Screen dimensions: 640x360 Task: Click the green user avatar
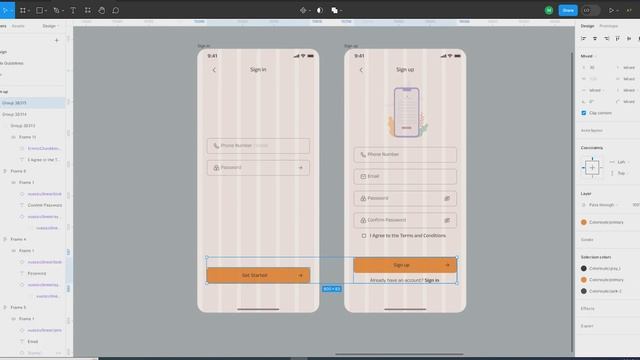(549, 10)
